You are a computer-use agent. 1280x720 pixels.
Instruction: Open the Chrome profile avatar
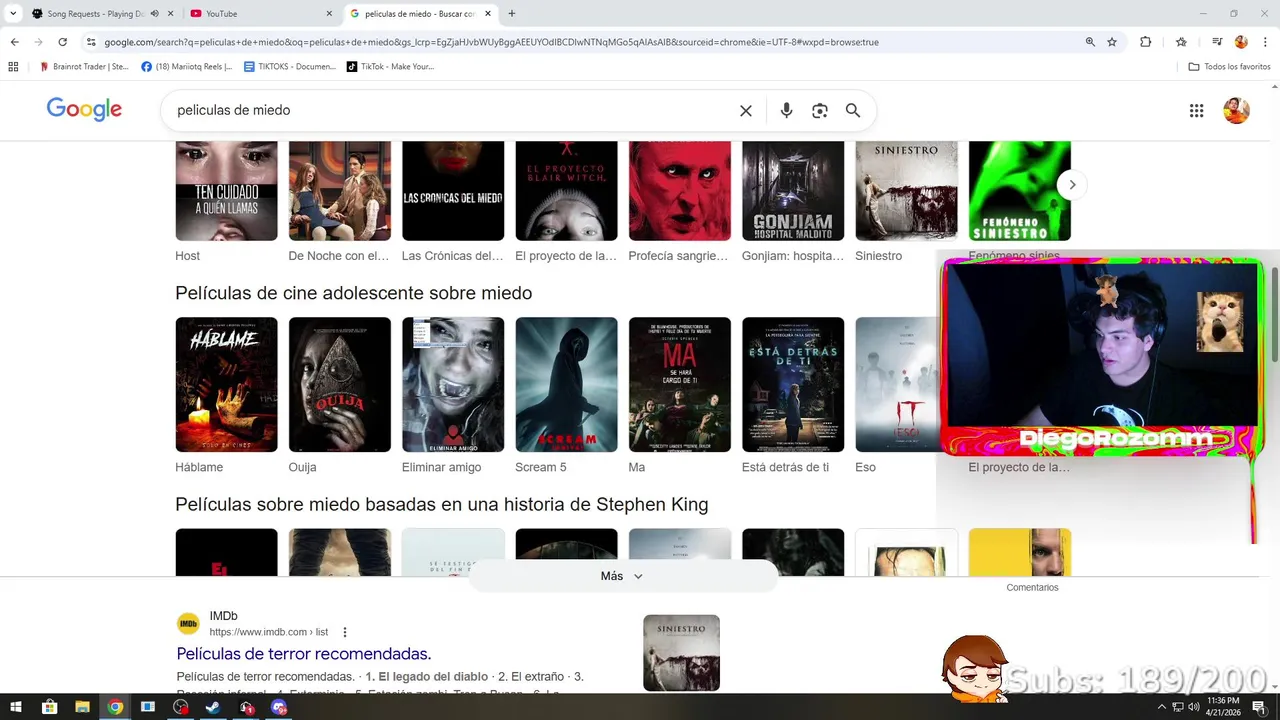1241,42
